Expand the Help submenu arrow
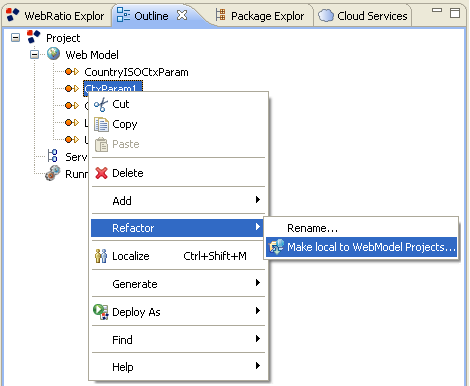470x386 pixels. (x=258, y=366)
